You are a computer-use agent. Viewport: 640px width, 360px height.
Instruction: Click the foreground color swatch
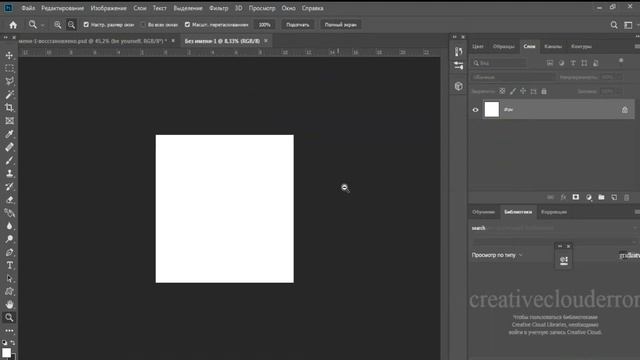(x=7, y=353)
